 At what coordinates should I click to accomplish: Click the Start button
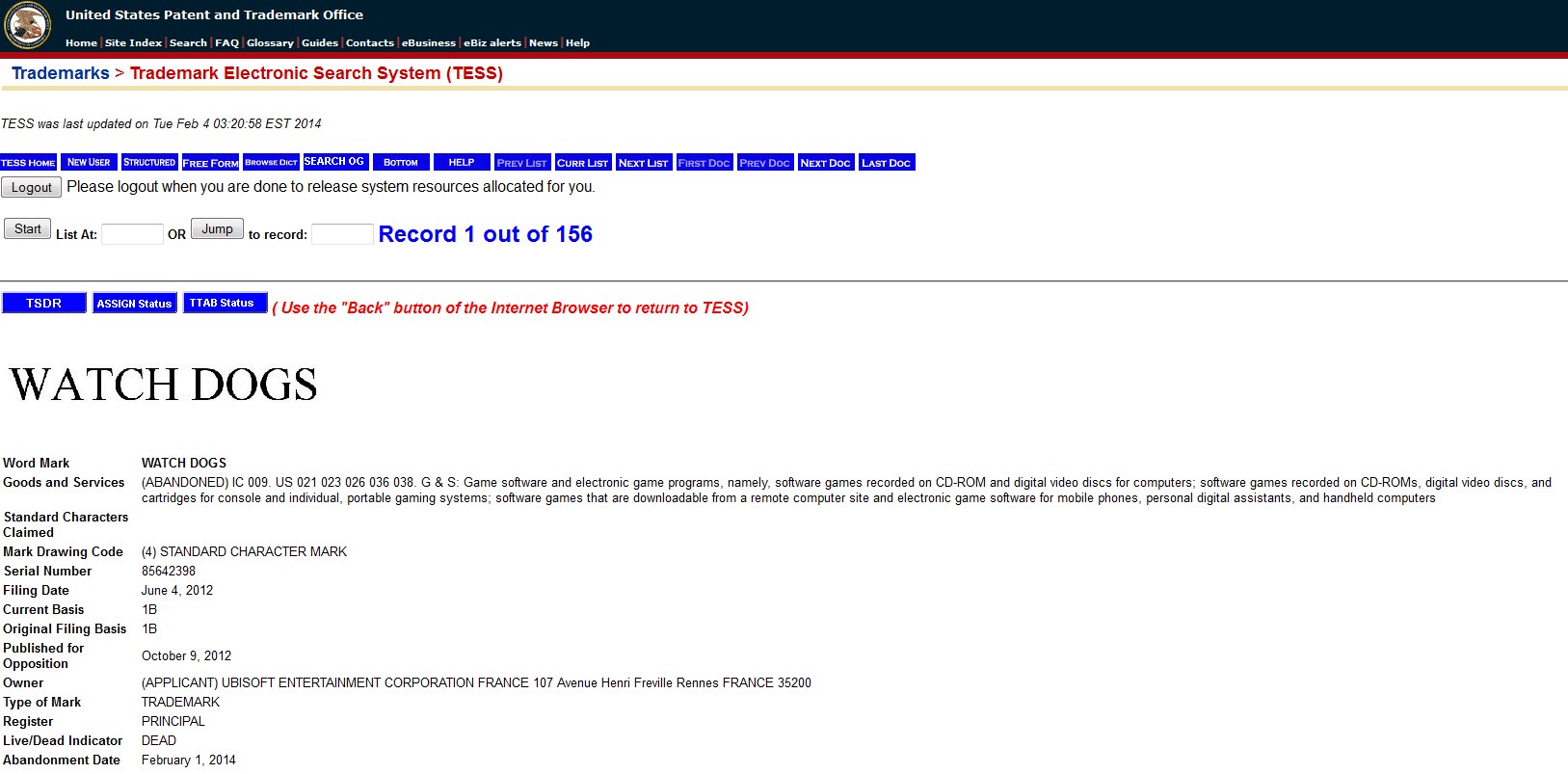pos(28,228)
